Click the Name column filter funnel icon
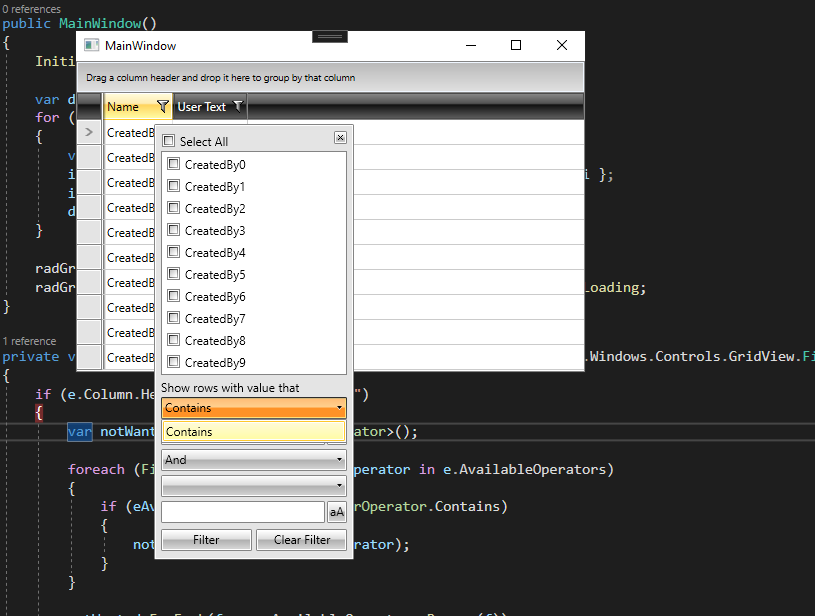 click(163, 107)
